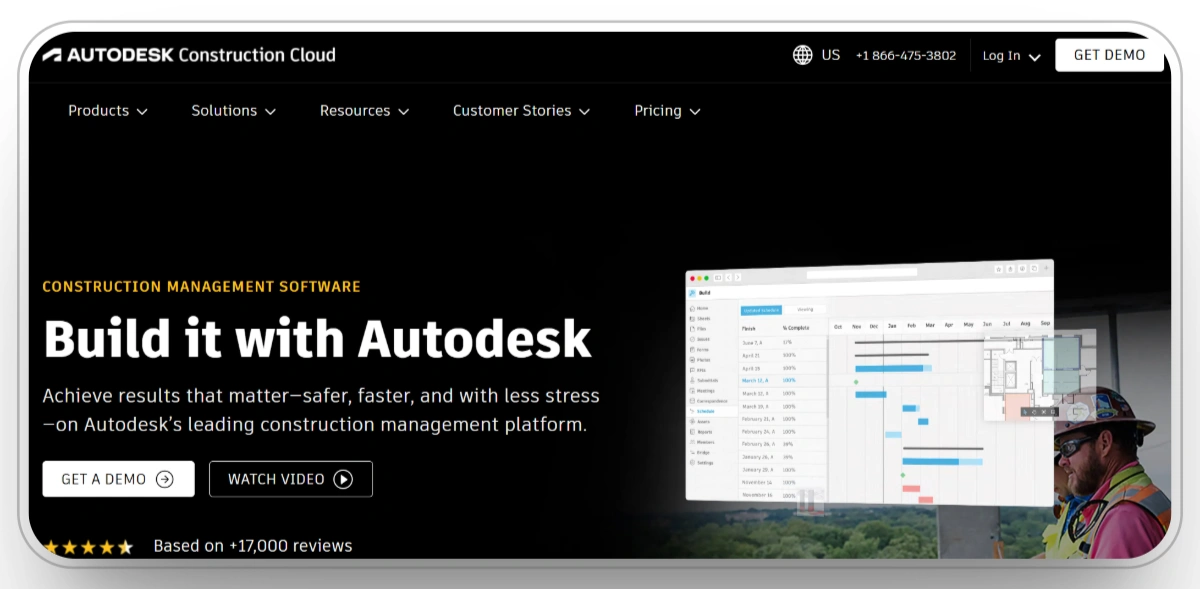Click the highlighted 'March 12, A' schedule row

[784, 380]
